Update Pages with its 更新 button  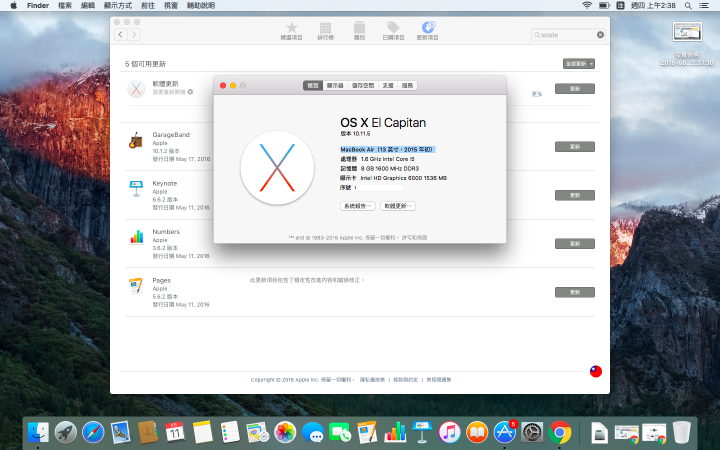point(575,292)
